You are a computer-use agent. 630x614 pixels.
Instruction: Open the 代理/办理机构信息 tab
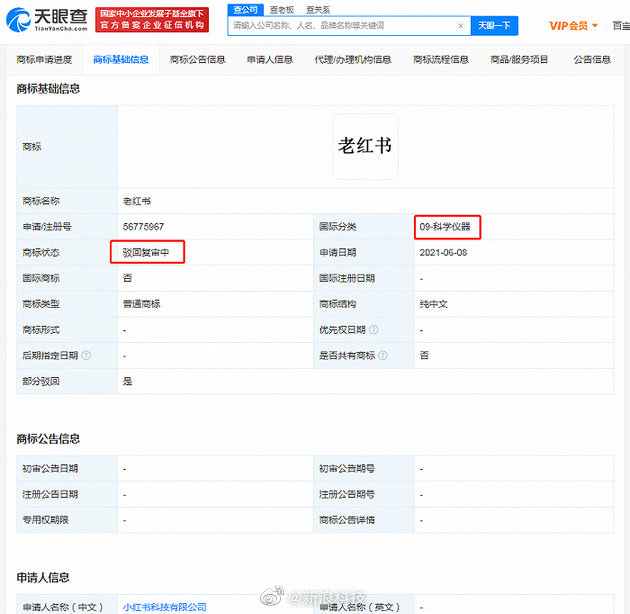click(352, 60)
